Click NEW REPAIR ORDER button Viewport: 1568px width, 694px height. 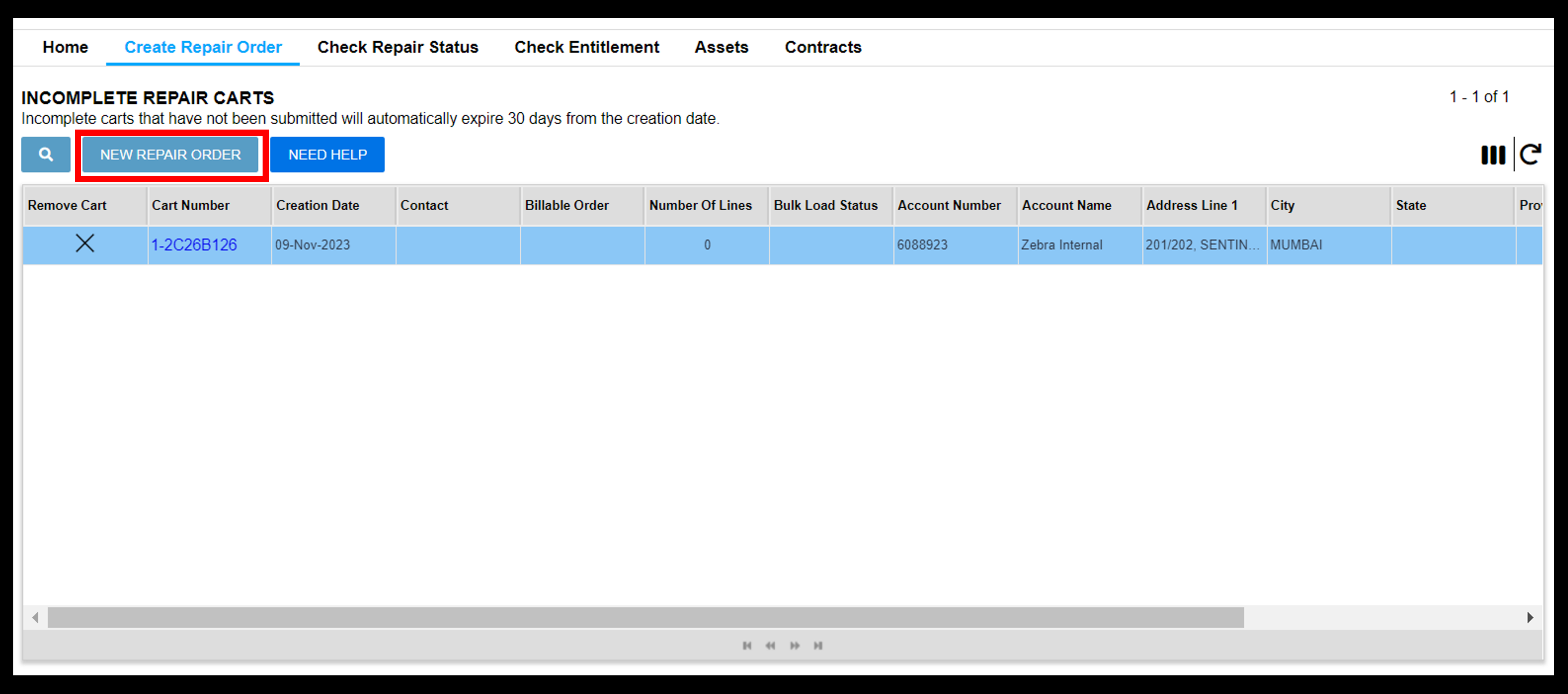point(171,155)
